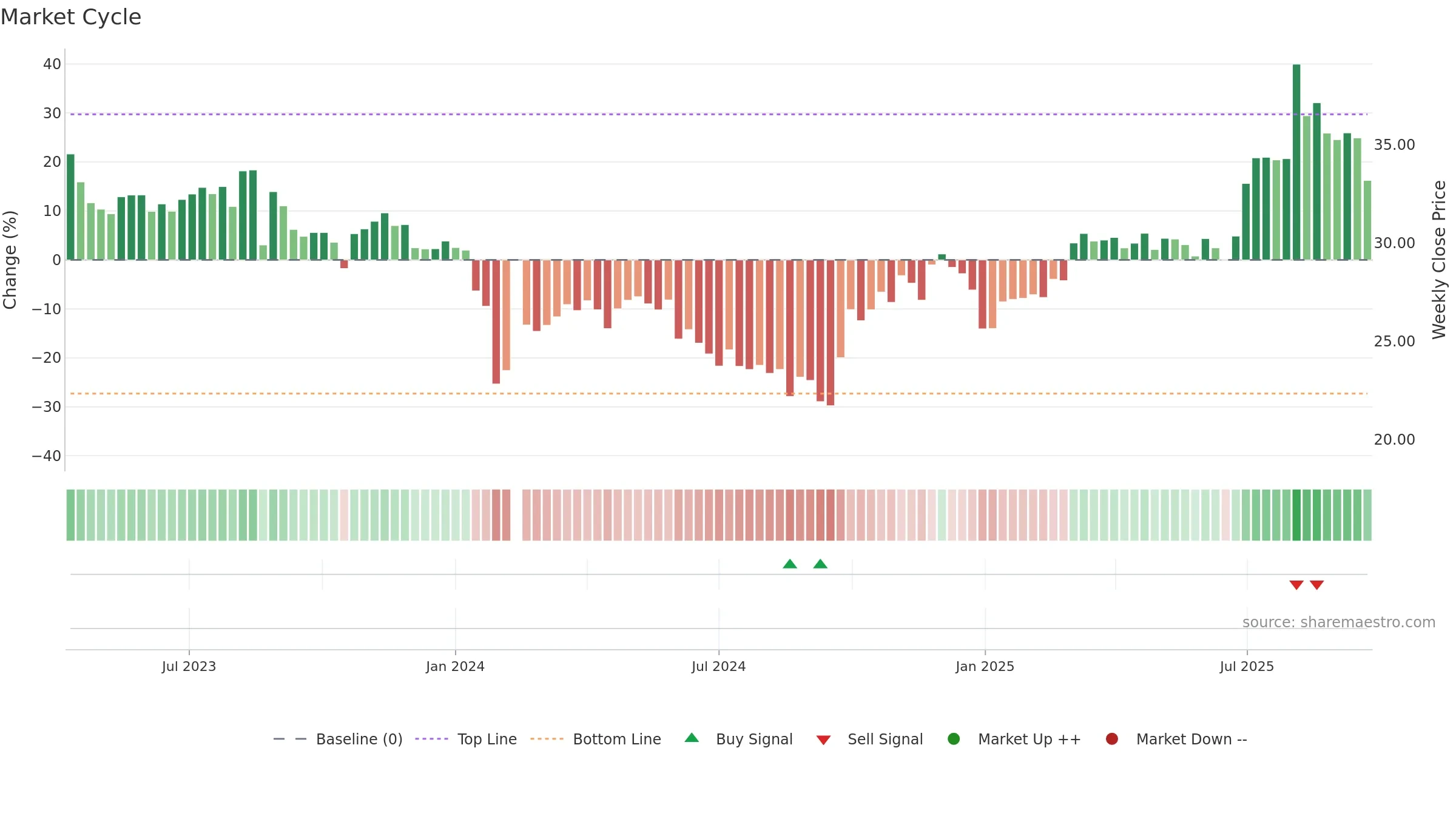Select the first green buy signal marker on chart
1456x819 pixels.
790,564
